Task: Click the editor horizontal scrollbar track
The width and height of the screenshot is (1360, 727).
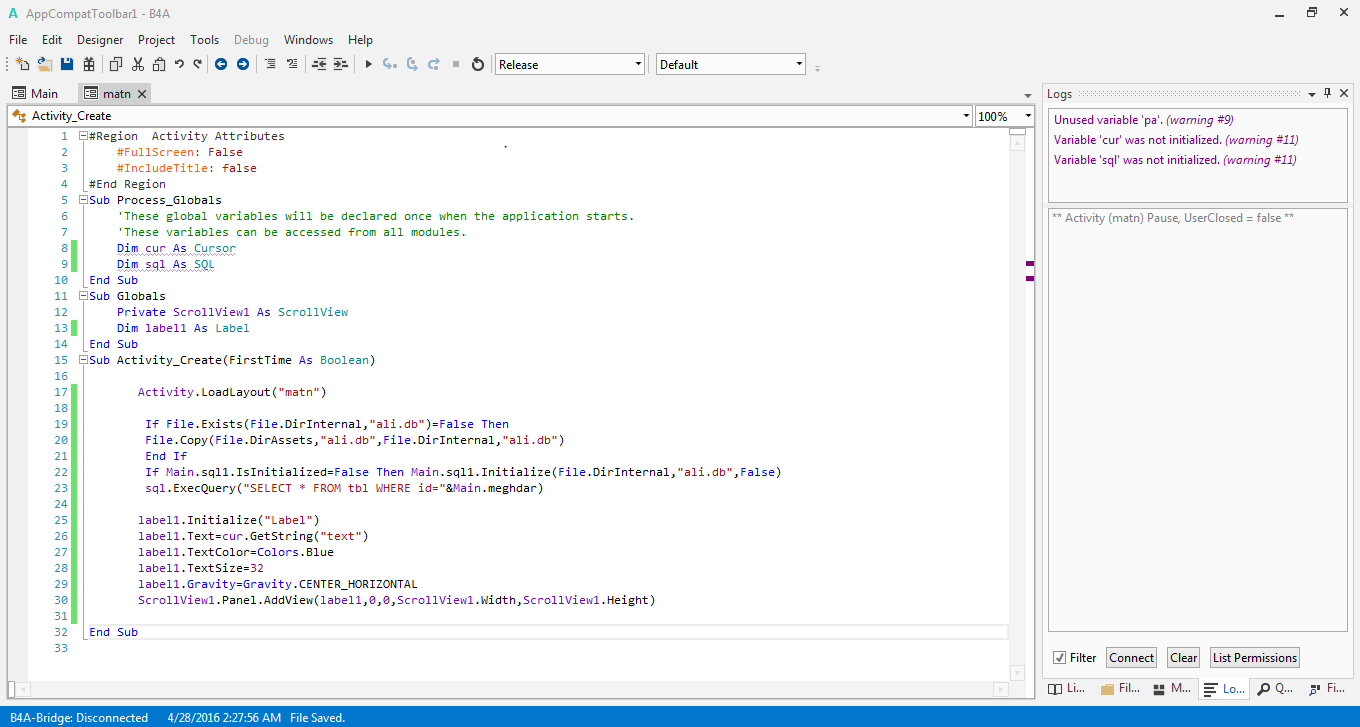Action: point(500,689)
